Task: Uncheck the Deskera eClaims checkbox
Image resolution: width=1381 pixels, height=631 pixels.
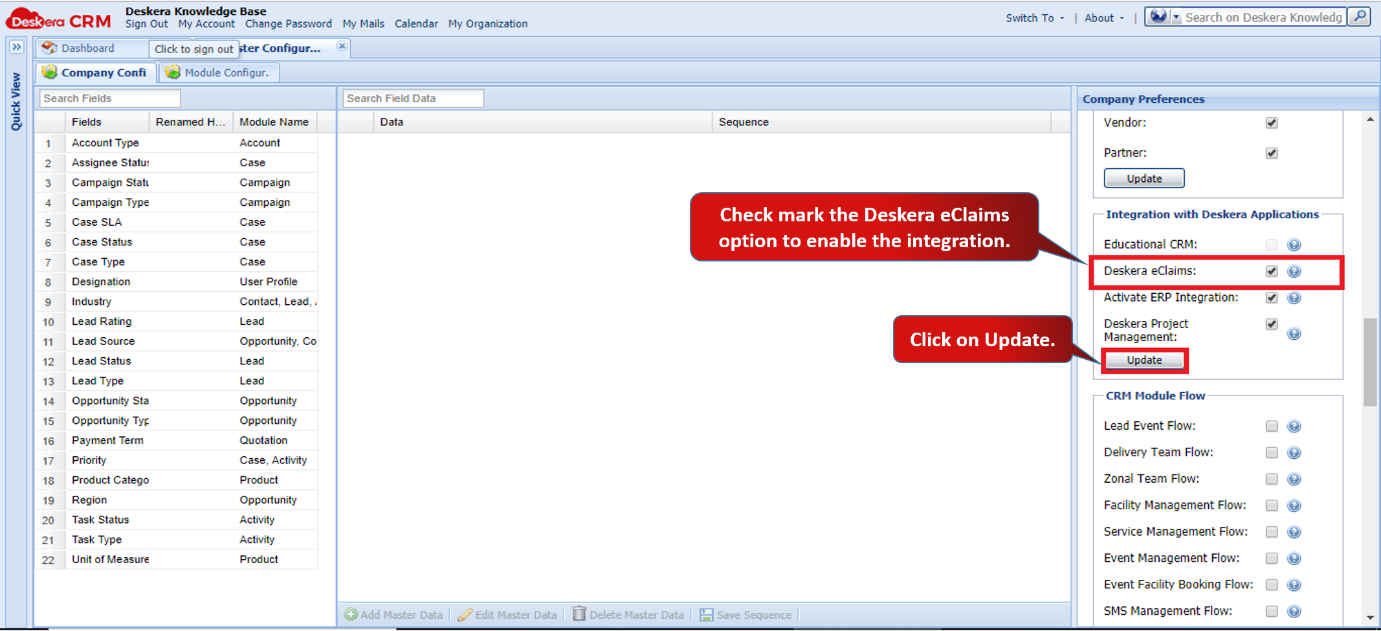Action: [x=1272, y=271]
